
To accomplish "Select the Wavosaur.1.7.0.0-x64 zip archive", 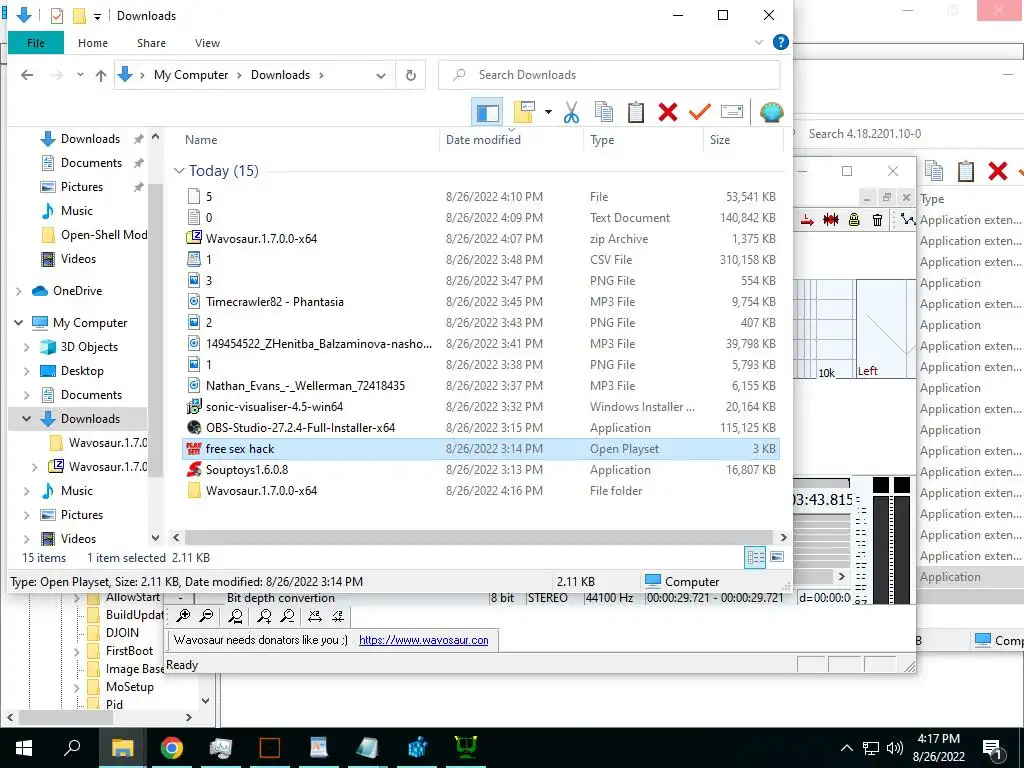I will click(x=480, y=239).
